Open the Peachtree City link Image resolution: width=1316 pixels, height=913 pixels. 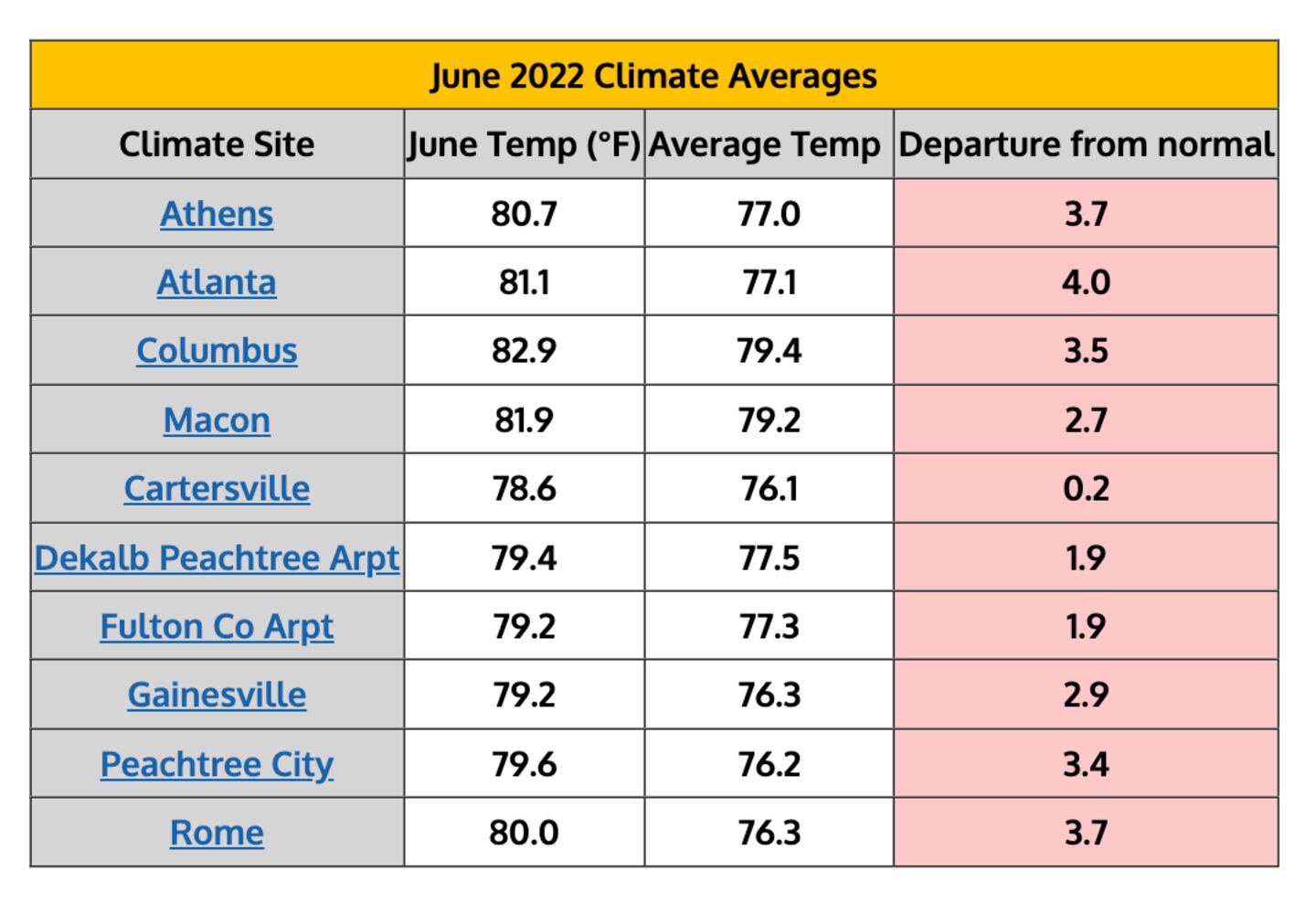(217, 764)
